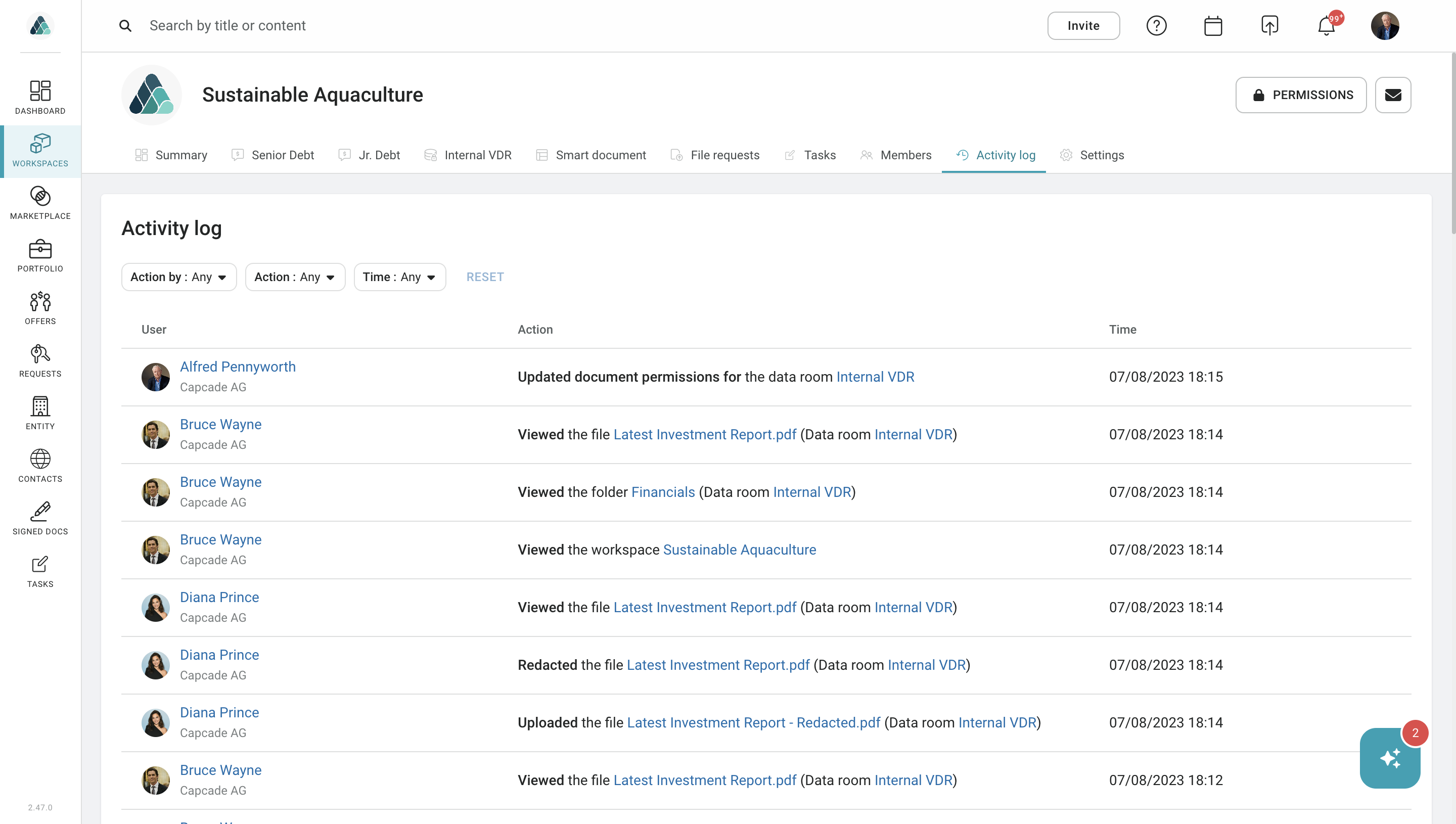1456x824 pixels.
Task: Open the Time filter dropdown
Action: point(399,278)
